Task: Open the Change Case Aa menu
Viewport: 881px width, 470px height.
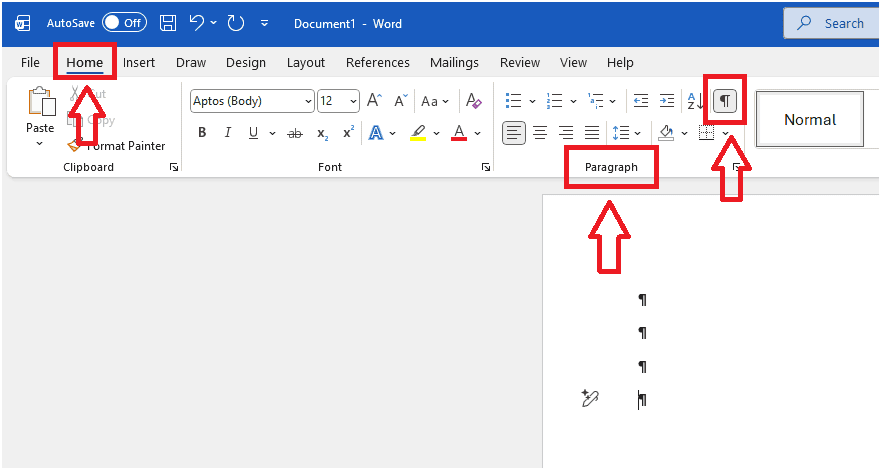Action: 435,101
